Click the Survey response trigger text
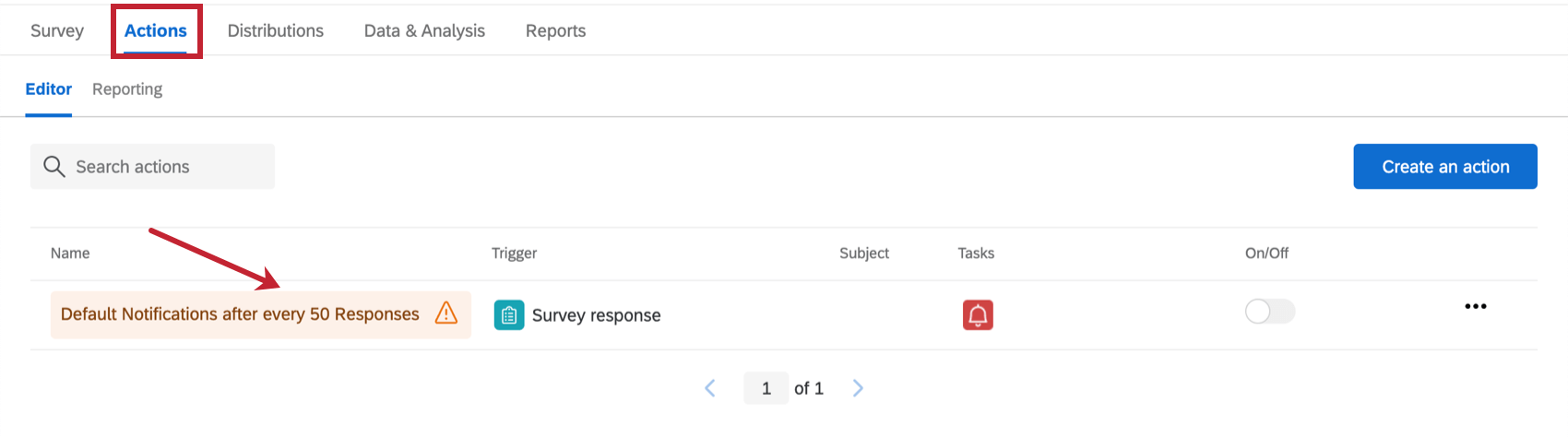Image resolution: width=1568 pixels, height=437 pixels. [596, 315]
